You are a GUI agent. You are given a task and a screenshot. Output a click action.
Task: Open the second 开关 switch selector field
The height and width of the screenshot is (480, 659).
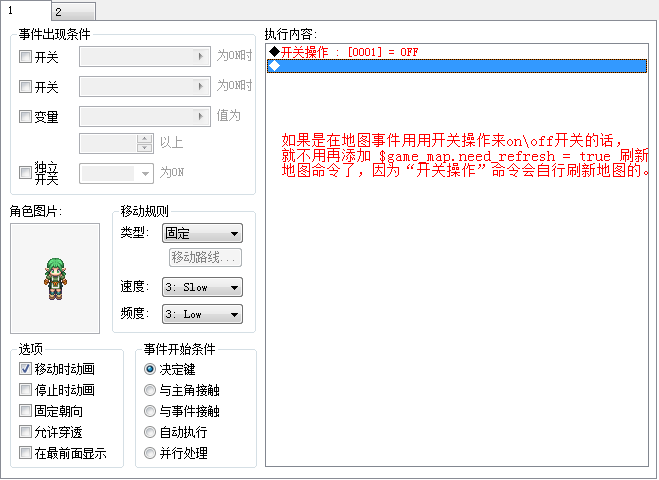tap(145, 87)
